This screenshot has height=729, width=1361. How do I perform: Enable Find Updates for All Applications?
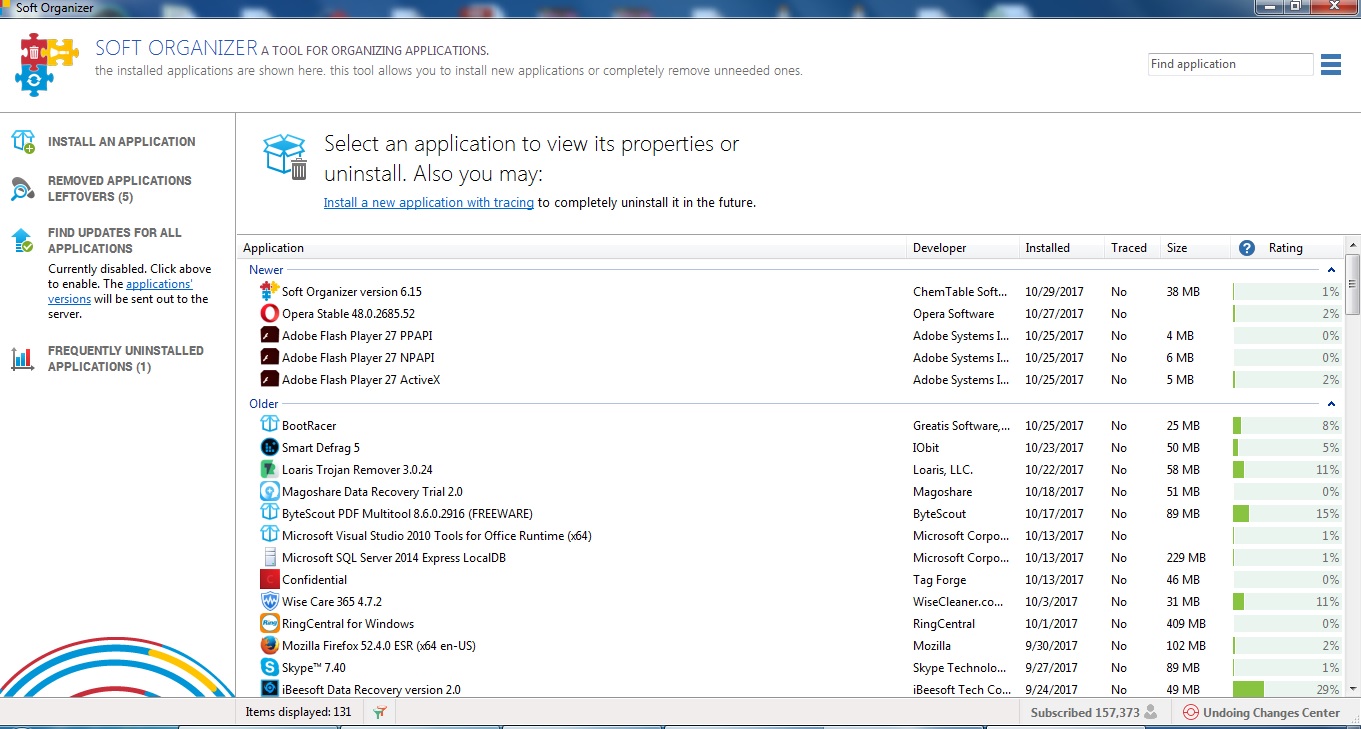pyautogui.click(x=115, y=240)
